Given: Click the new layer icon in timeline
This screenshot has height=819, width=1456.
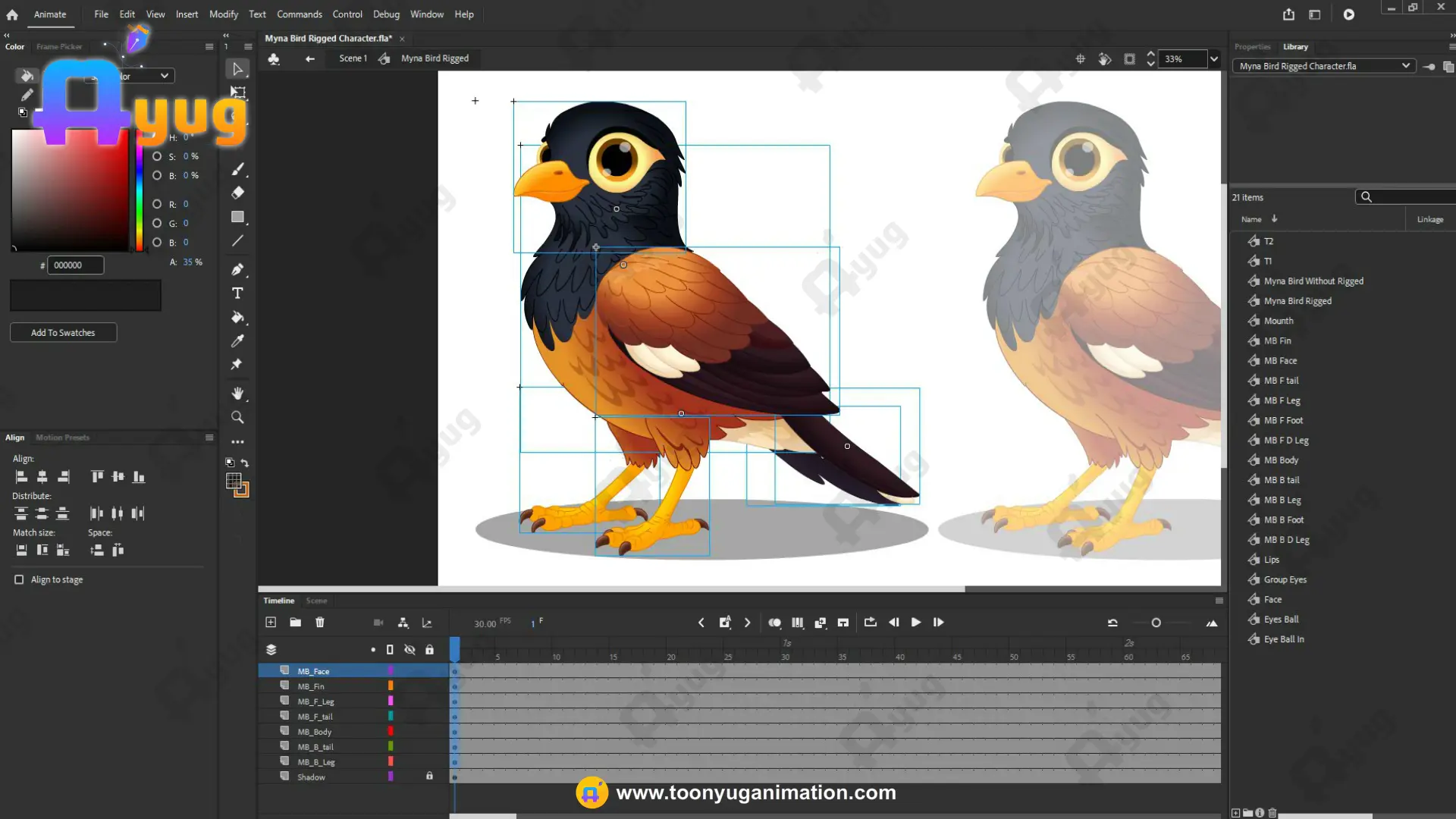Looking at the screenshot, I should click(x=271, y=623).
